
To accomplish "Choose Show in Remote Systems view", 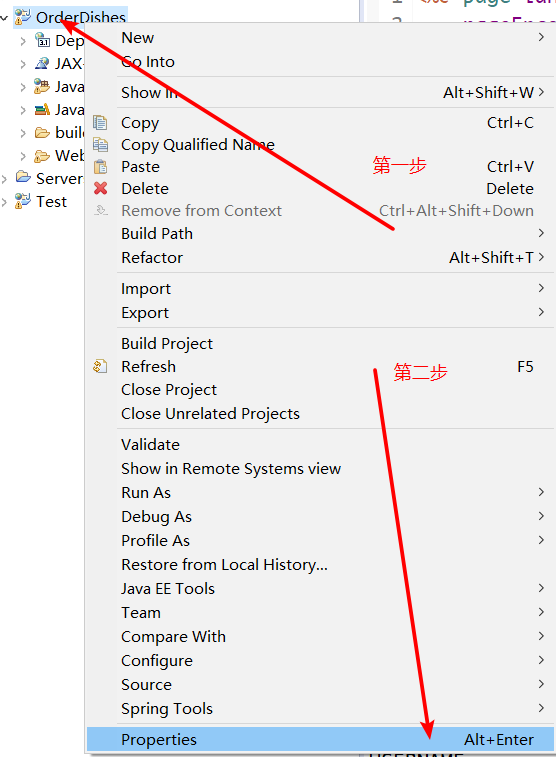I will click(319, 468).
